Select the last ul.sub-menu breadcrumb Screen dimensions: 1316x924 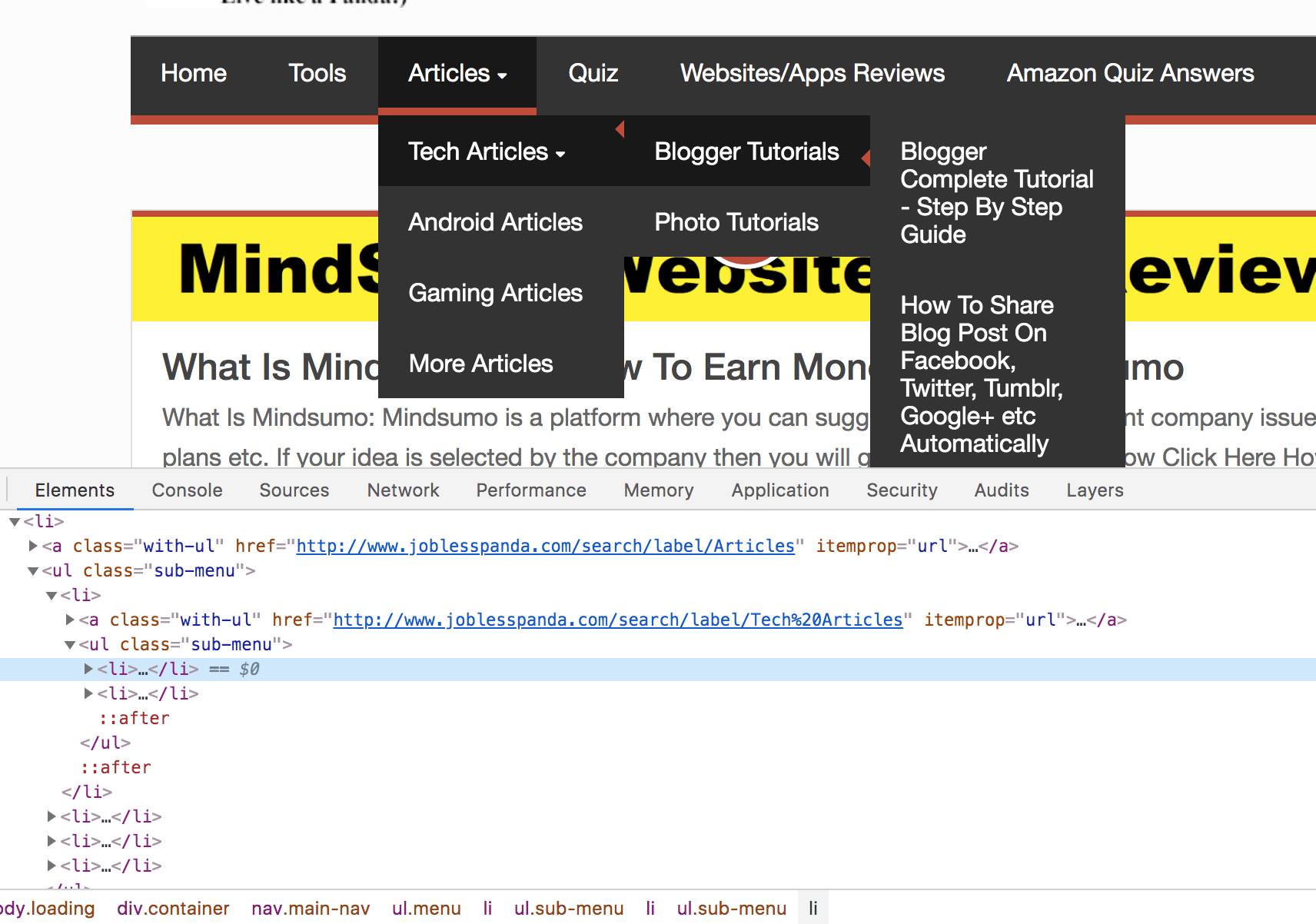point(732,909)
